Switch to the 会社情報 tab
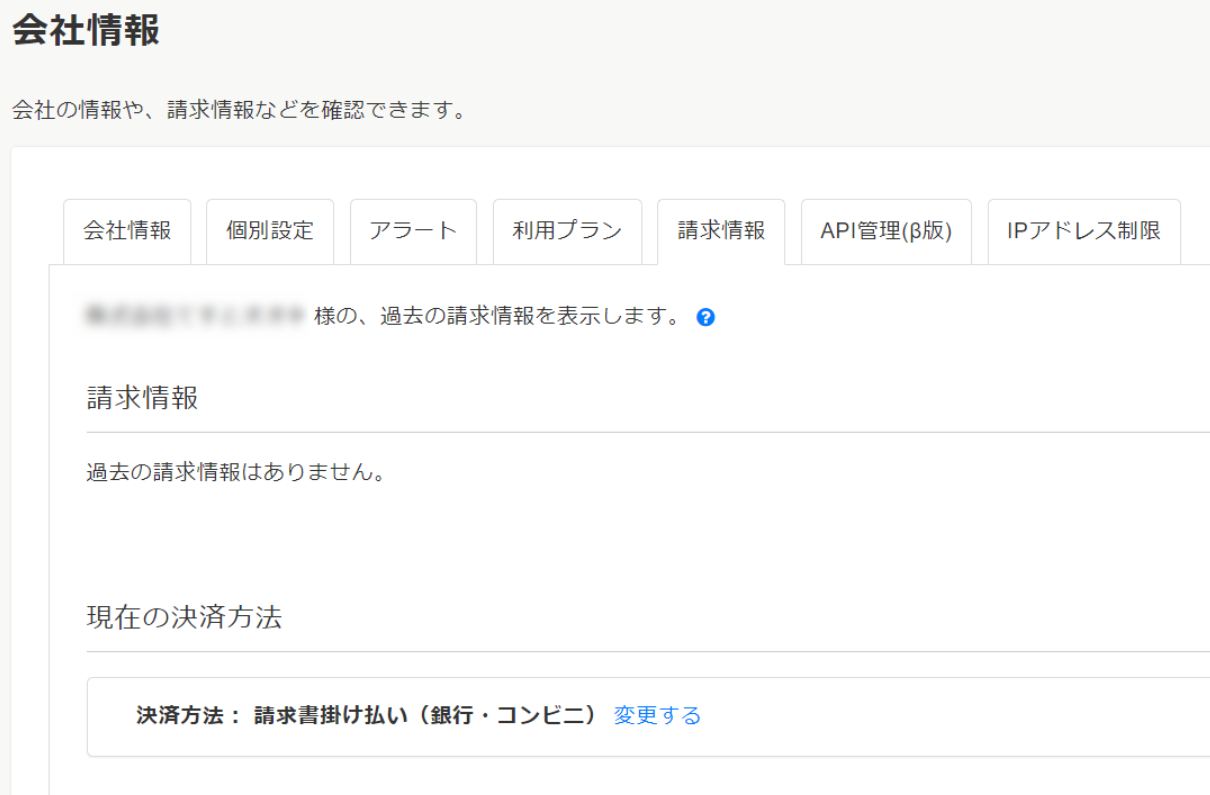The width and height of the screenshot is (1210, 795). pos(127,231)
